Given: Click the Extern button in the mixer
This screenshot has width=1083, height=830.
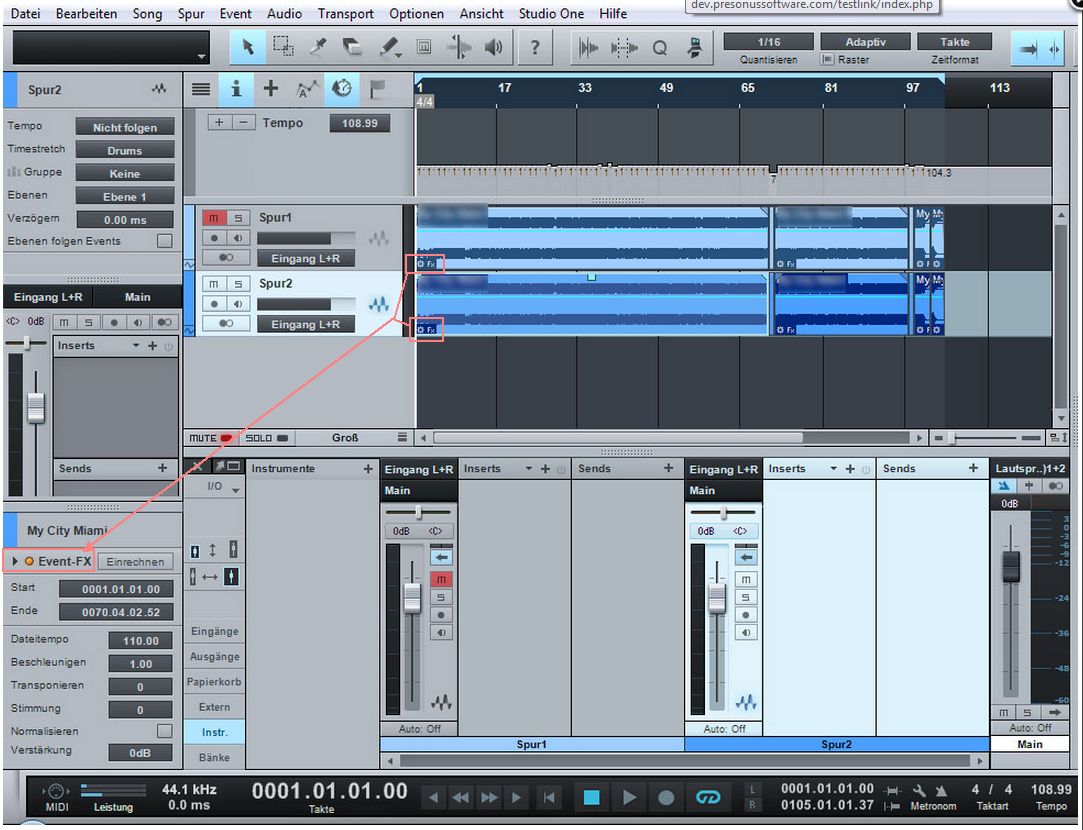Looking at the screenshot, I should tap(215, 707).
